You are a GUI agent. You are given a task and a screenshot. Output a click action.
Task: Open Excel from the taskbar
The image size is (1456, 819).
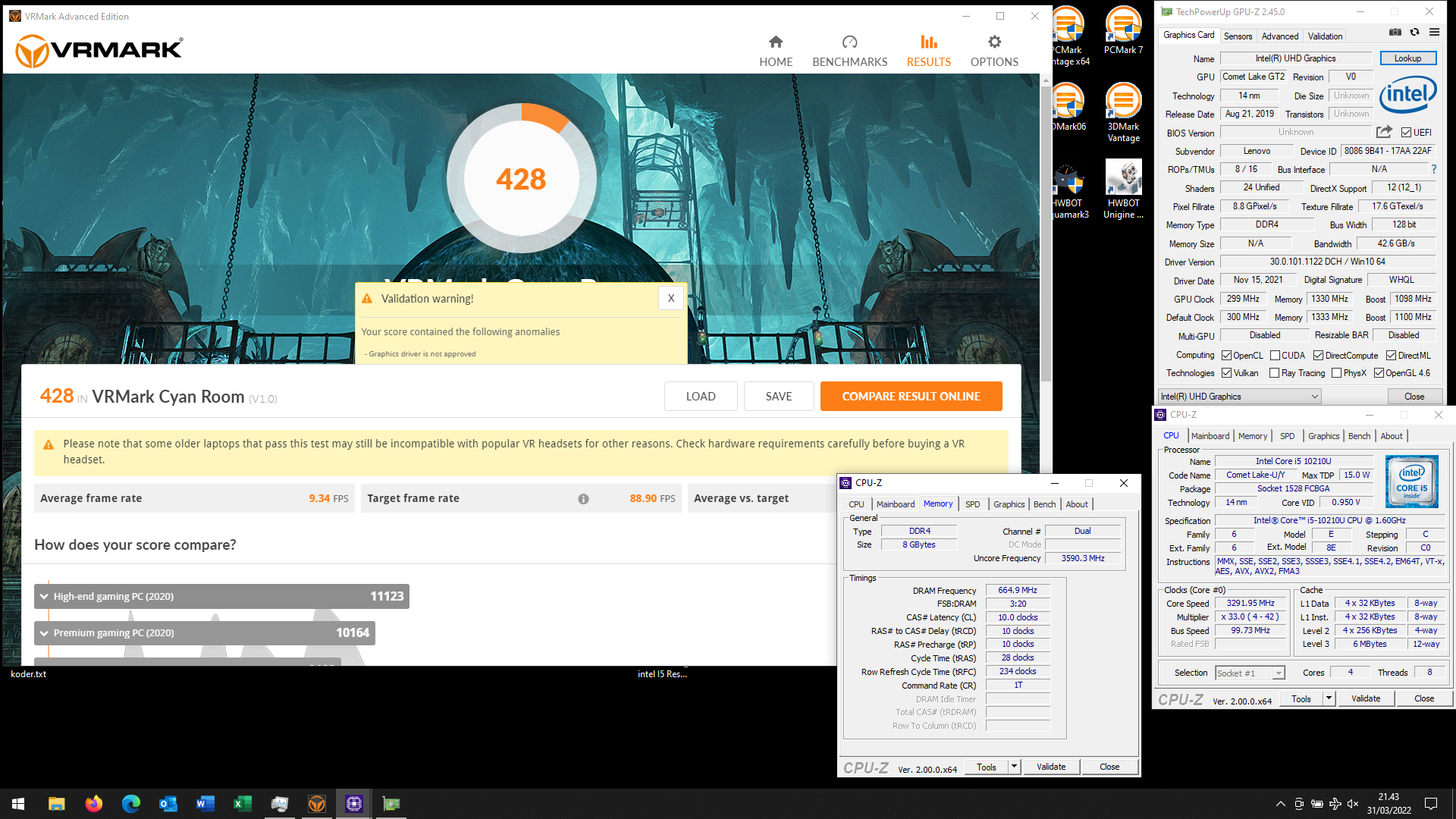(243, 804)
